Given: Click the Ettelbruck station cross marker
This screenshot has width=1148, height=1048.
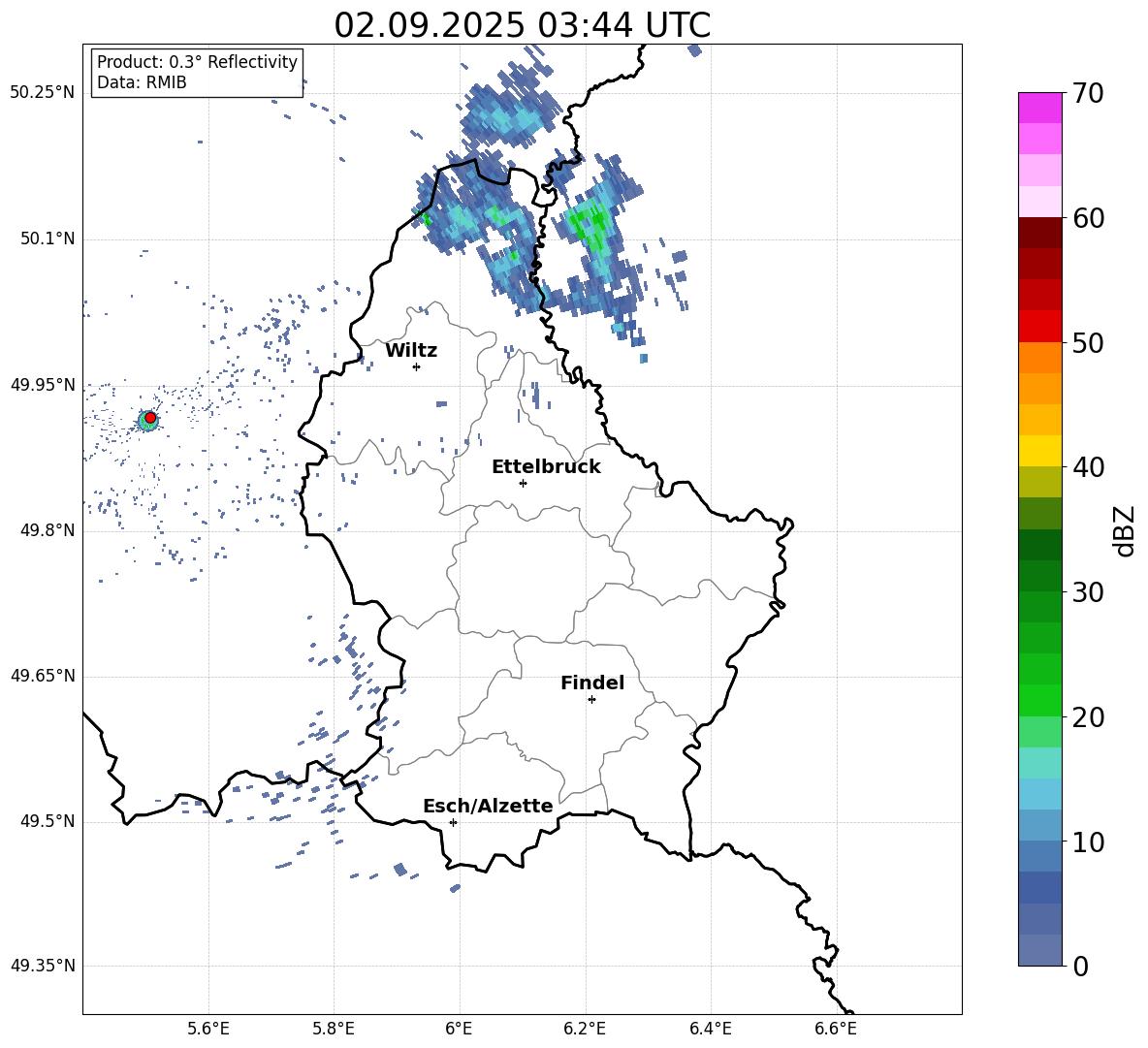Looking at the screenshot, I should click(x=523, y=483).
